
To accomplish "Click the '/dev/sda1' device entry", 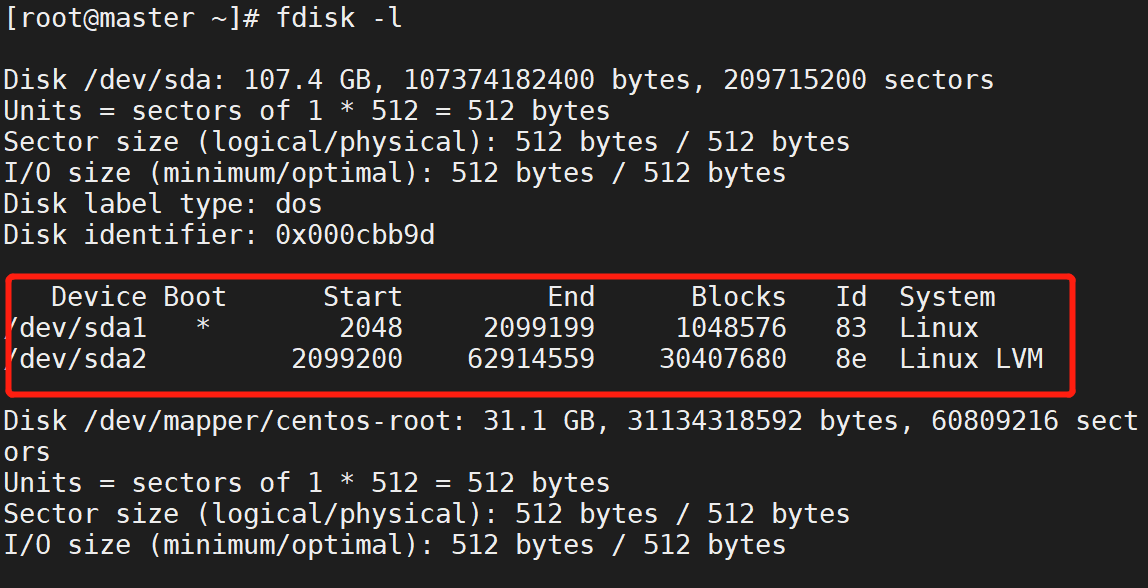I will pyautogui.click(x=78, y=328).
